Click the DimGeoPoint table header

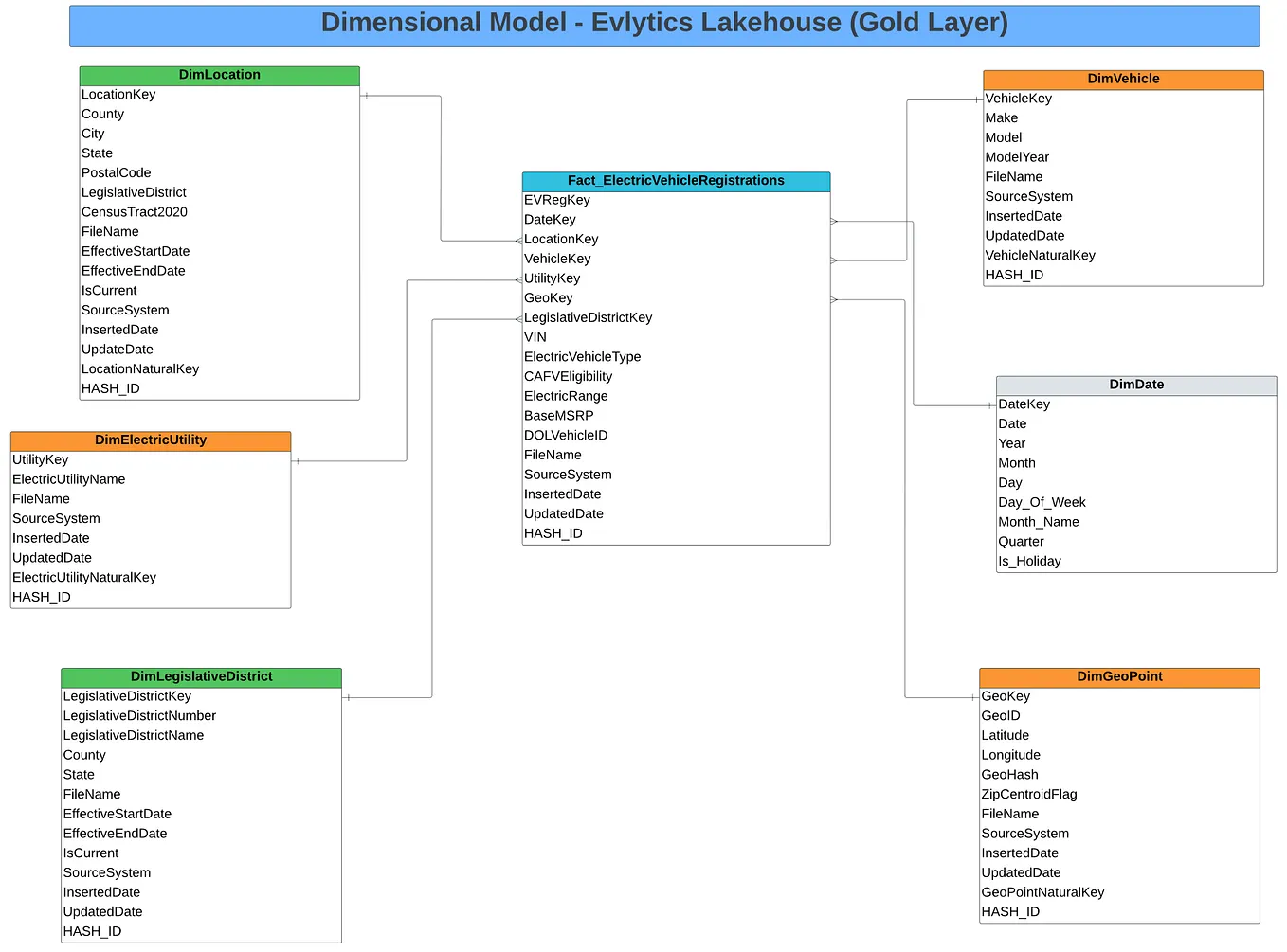(x=1119, y=676)
